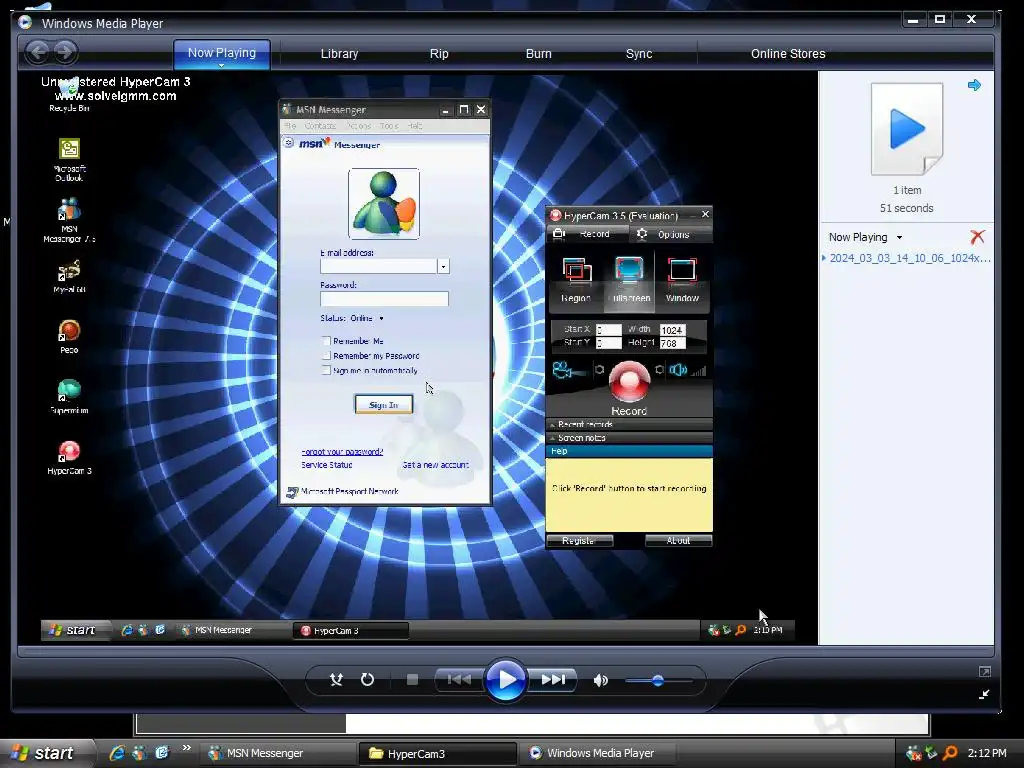Image resolution: width=1024 pixels, height=768 pixels.
Task: Open the Burn tab
Action: (x=539, y=54)
